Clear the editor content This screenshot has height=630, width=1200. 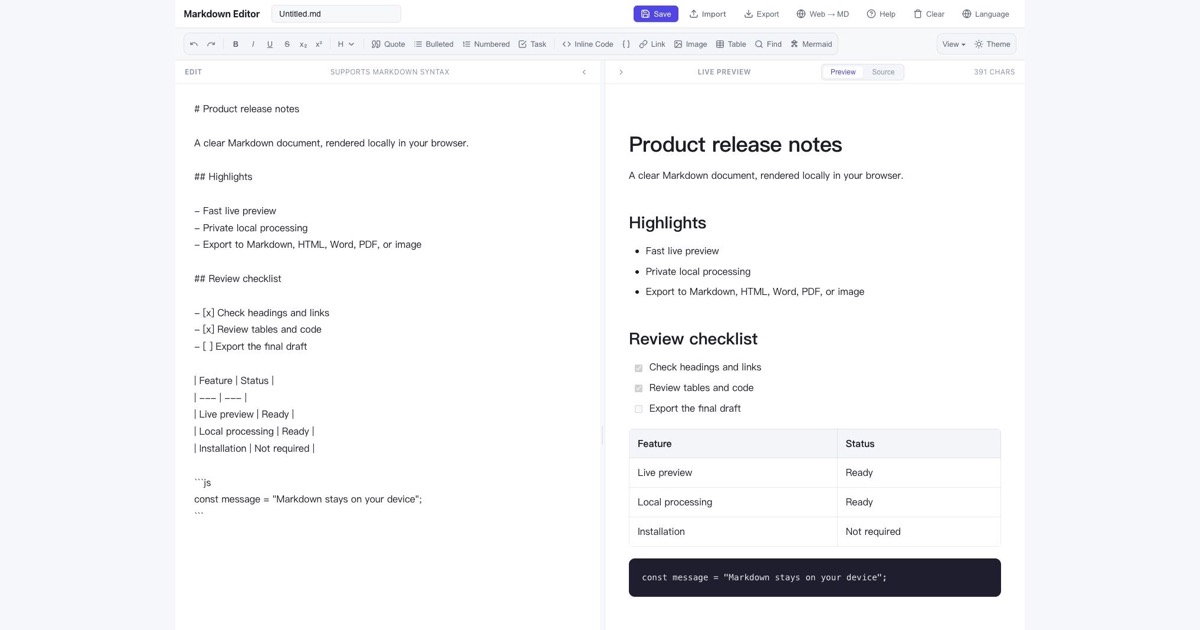click(x=928, y=14)
